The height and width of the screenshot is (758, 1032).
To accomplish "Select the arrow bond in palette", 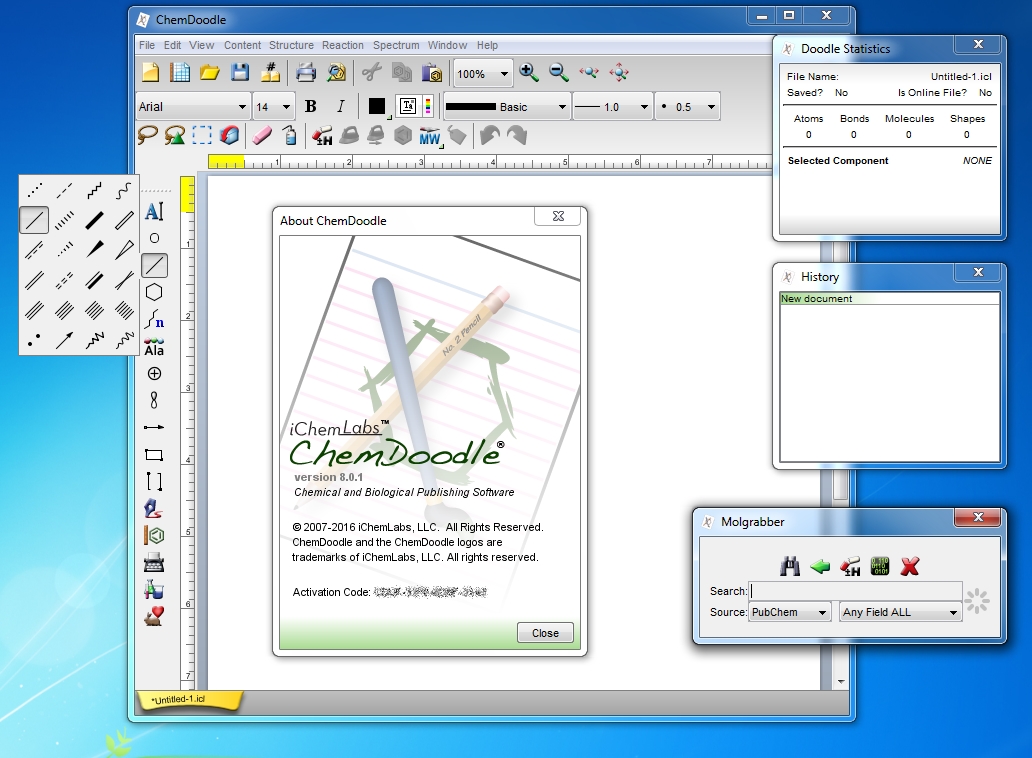I will [x=64, y=340].
